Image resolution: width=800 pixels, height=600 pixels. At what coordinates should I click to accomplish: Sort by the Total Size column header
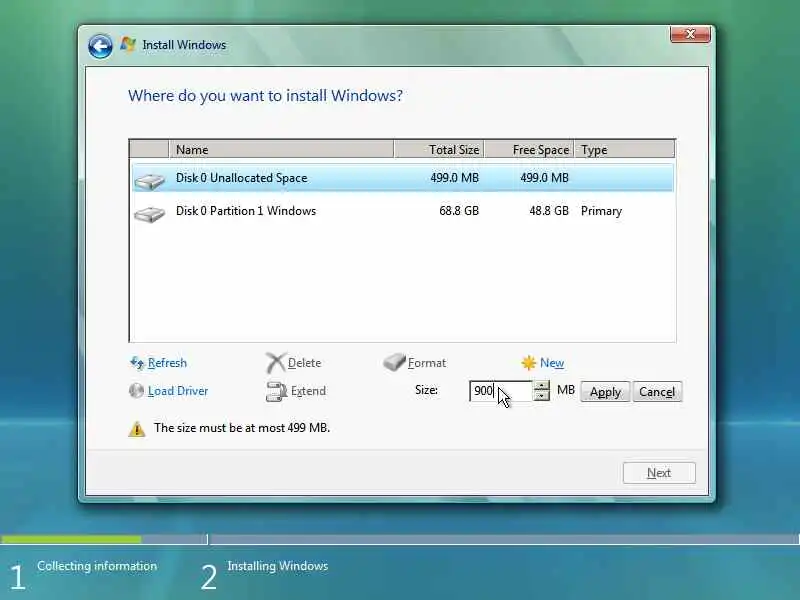point(439,149)
